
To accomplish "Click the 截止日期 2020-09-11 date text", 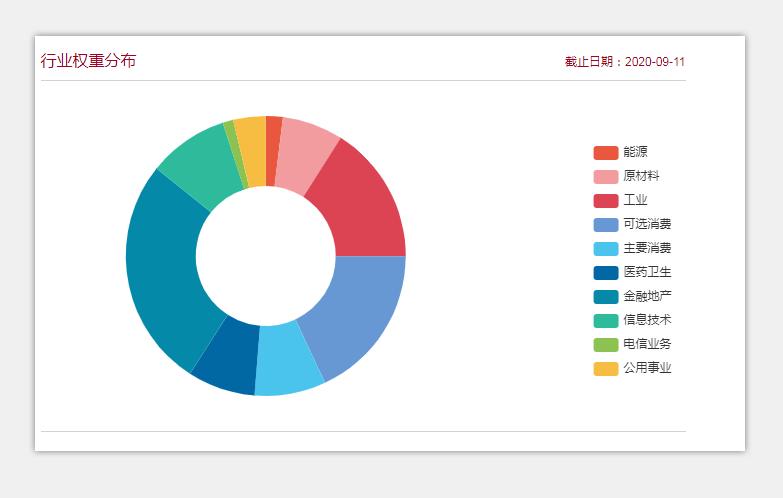I will pos(625,62).
